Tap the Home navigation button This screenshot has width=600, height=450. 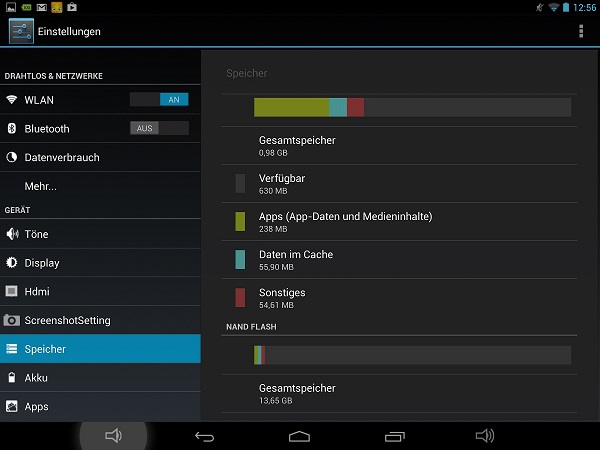(x=299, y=436)
